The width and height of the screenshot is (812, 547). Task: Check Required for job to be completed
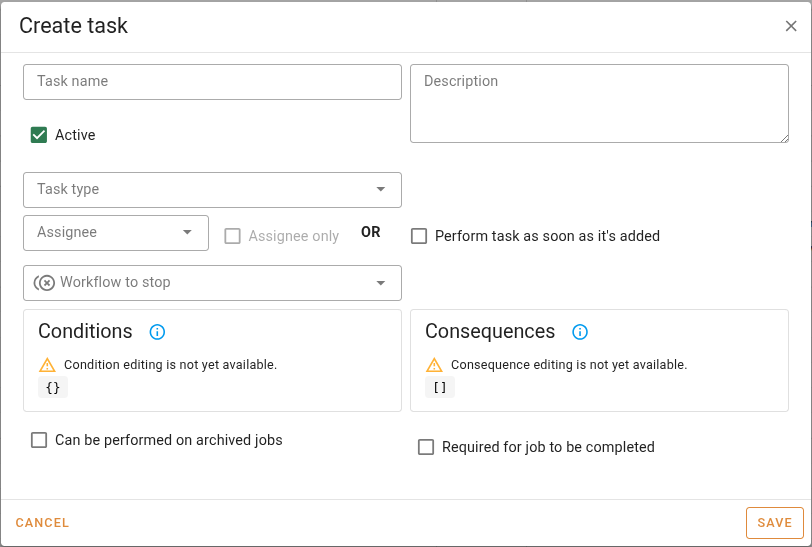point(426,447)
